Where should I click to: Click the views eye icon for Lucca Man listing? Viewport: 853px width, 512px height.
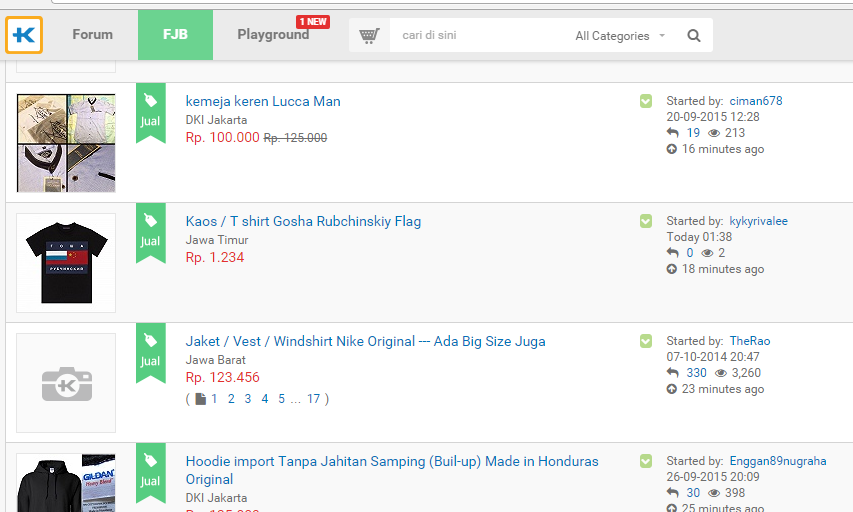[x=714, y=133]
